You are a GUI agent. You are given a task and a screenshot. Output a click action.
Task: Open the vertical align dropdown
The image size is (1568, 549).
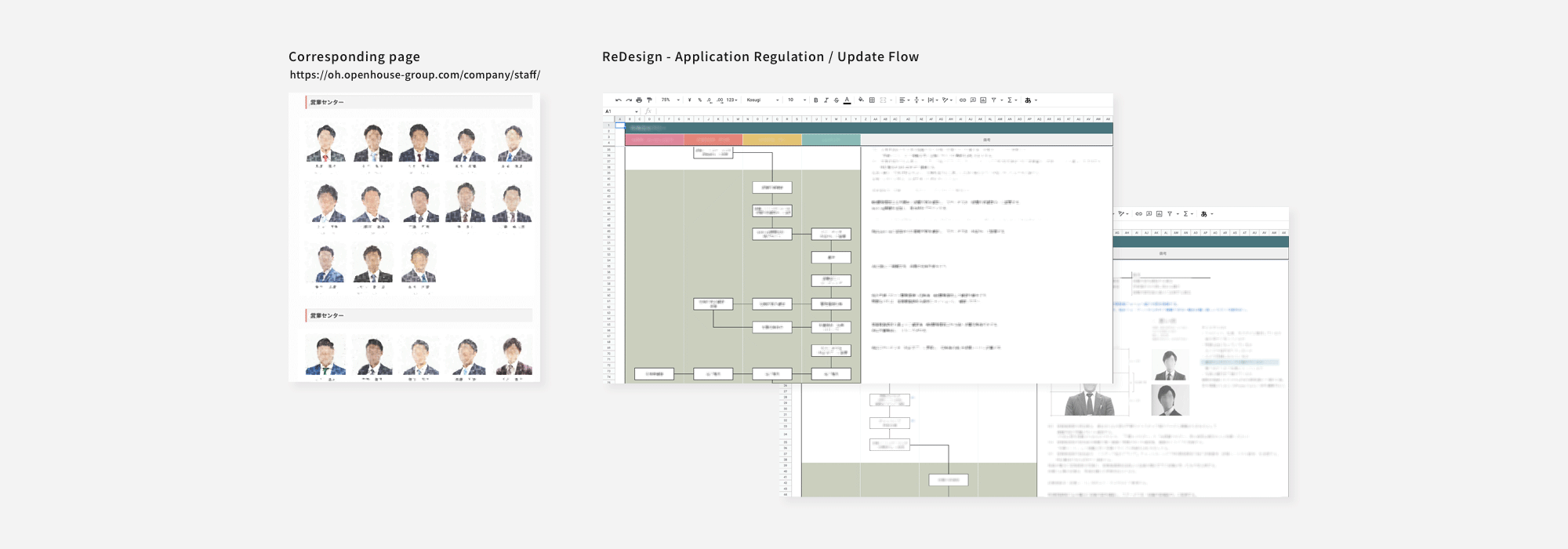point(919,100)
